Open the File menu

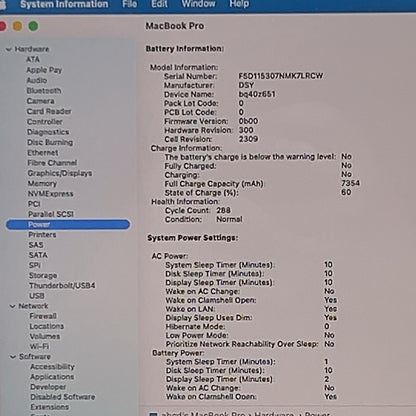tap(129, 4)
